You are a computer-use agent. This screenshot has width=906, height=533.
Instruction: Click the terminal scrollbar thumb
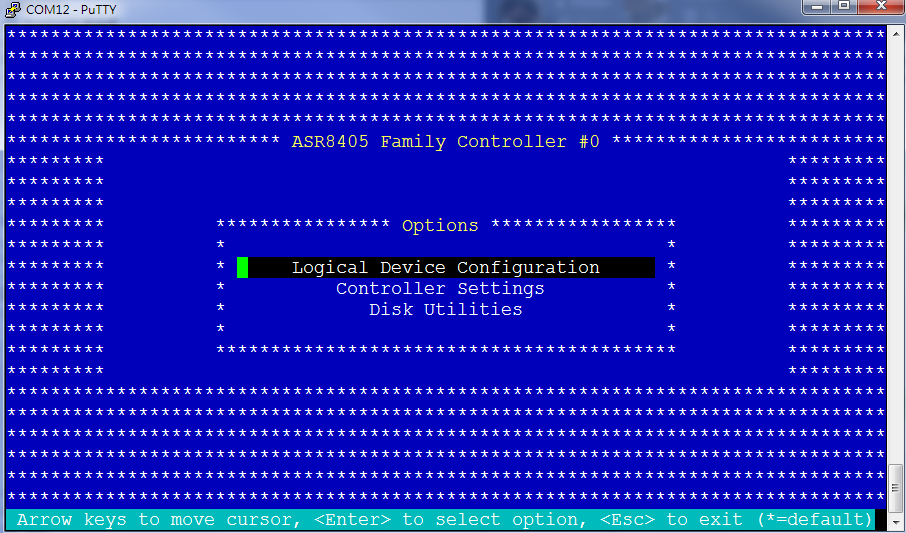(894, 487)
